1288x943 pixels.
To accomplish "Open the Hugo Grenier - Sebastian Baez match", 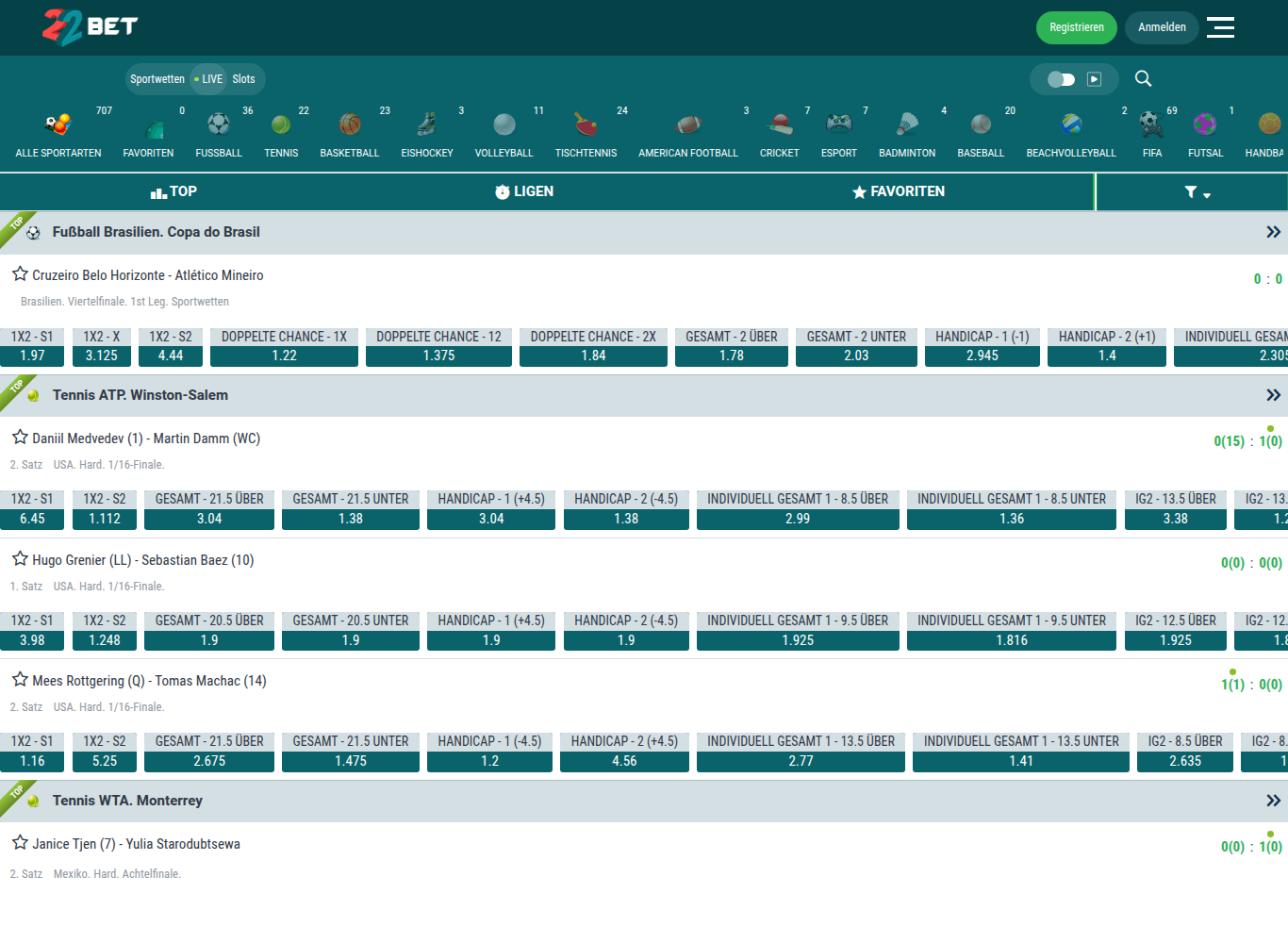I will click(143, 560).
